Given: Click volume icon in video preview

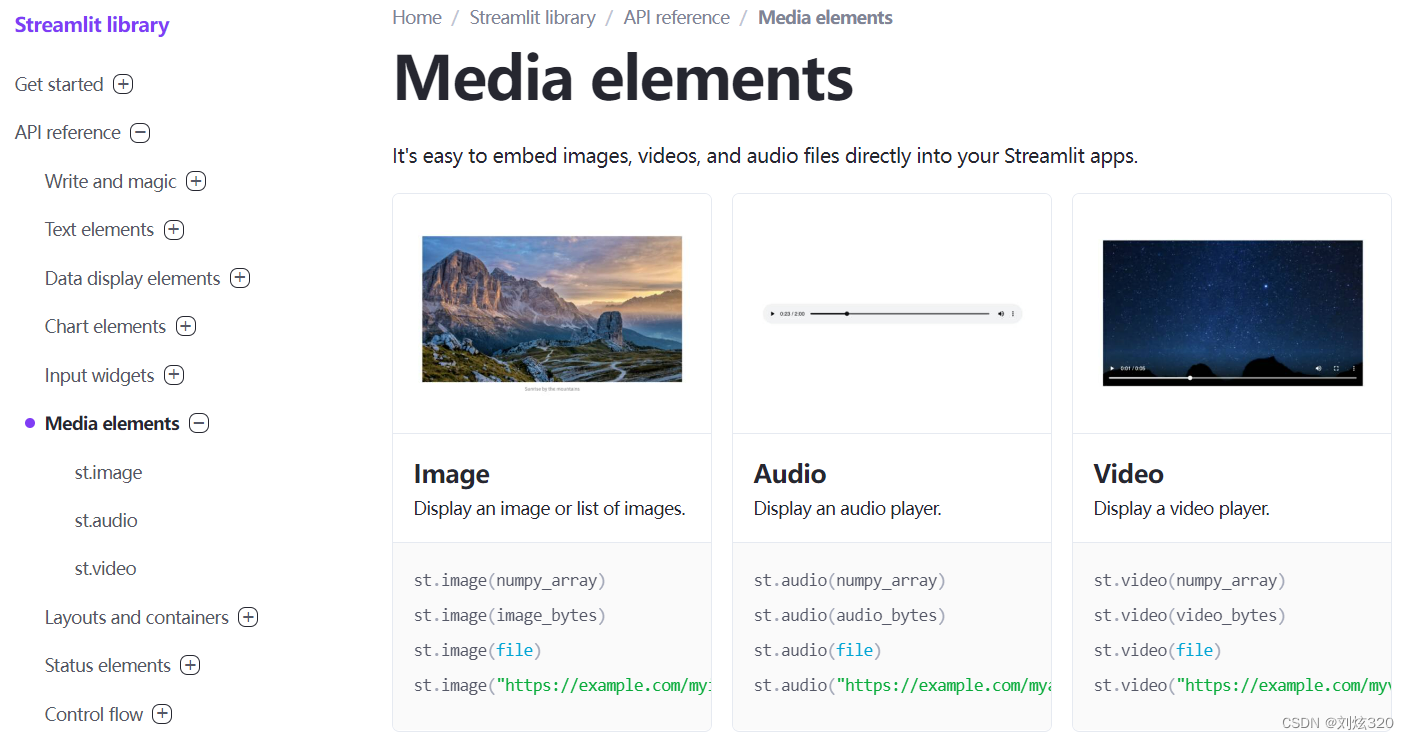Looking at the screenshot, I should pos(1318,368).
